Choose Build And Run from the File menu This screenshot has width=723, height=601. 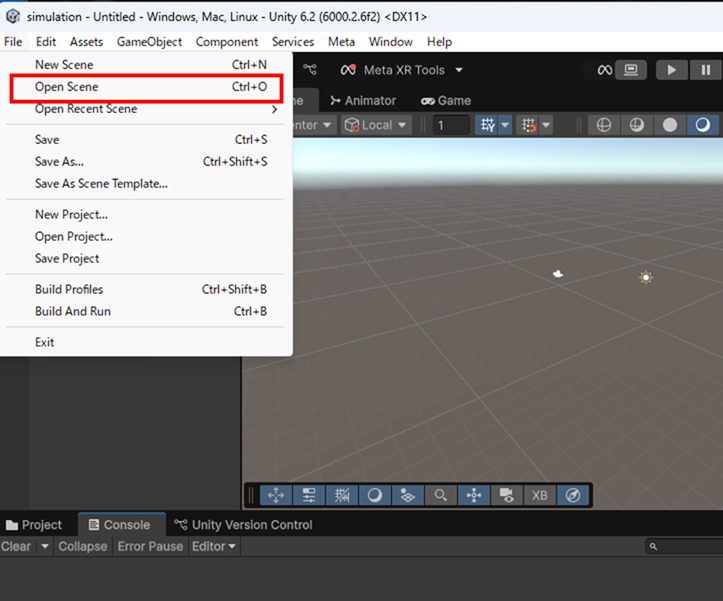tap(147, 311)
